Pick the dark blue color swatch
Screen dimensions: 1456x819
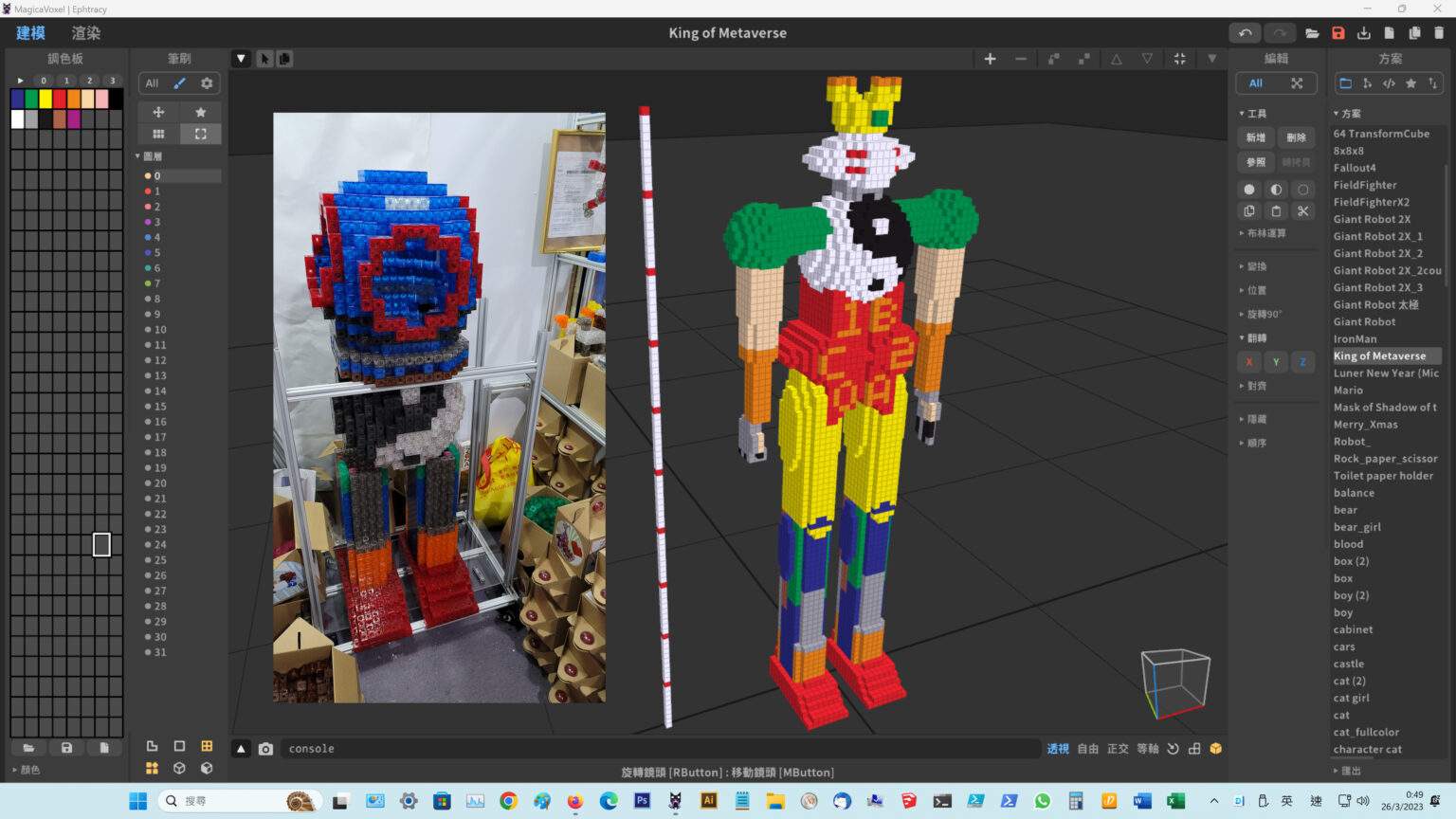[x=17, y=99]
